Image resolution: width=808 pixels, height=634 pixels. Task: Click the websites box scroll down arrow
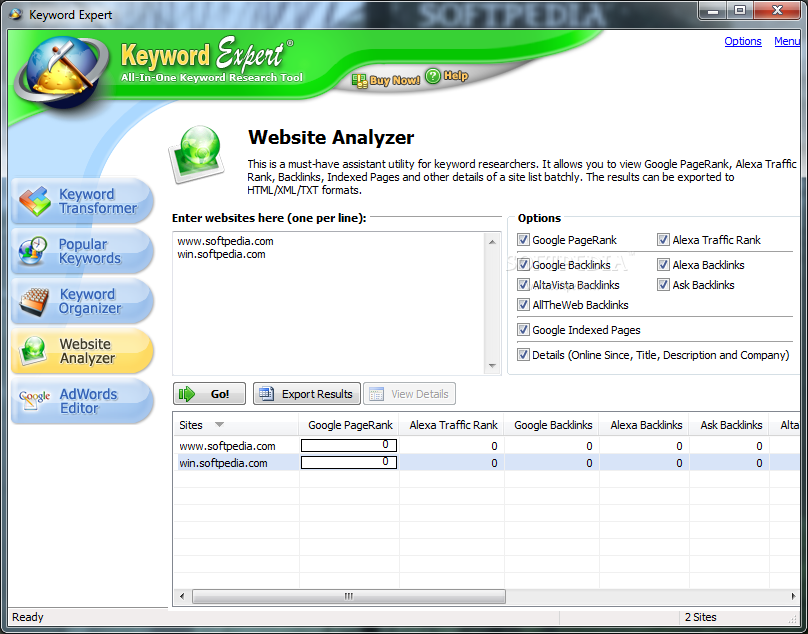coord(492,365)
